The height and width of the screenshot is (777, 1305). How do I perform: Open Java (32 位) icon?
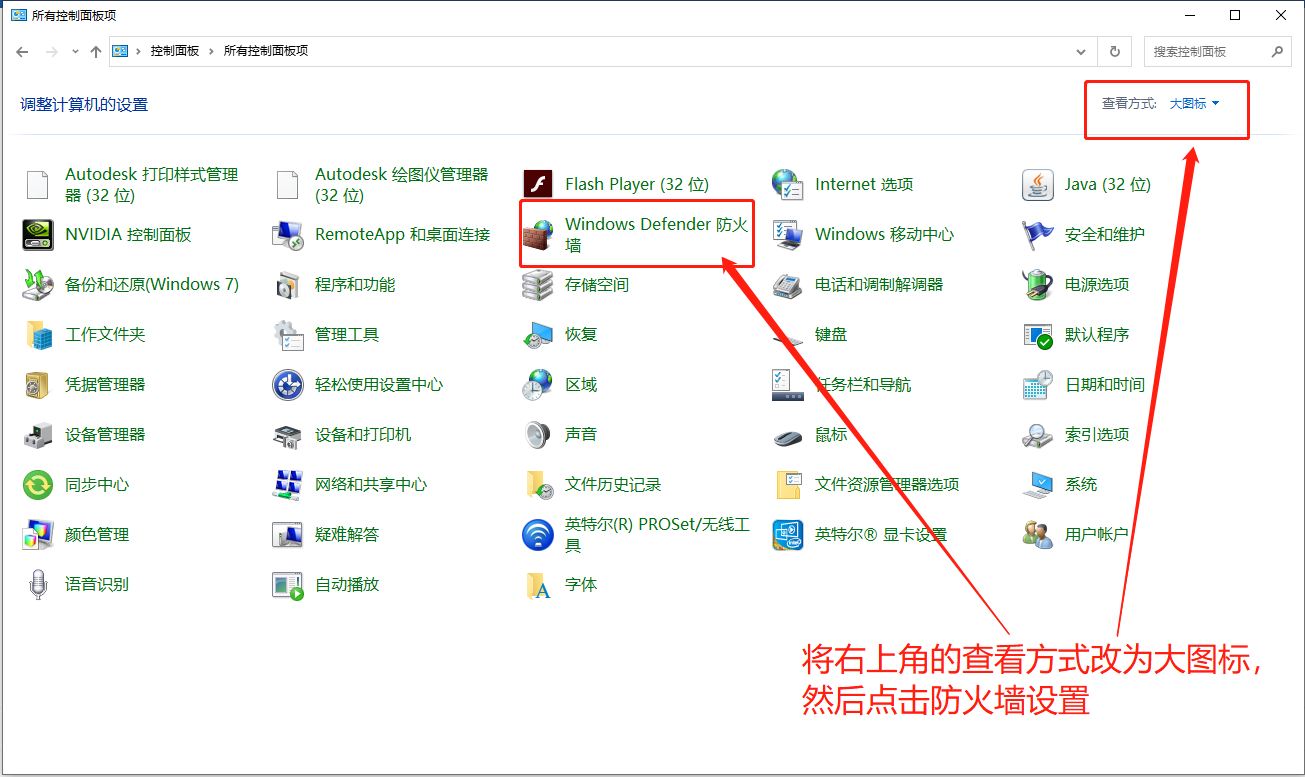[1038, 185]
